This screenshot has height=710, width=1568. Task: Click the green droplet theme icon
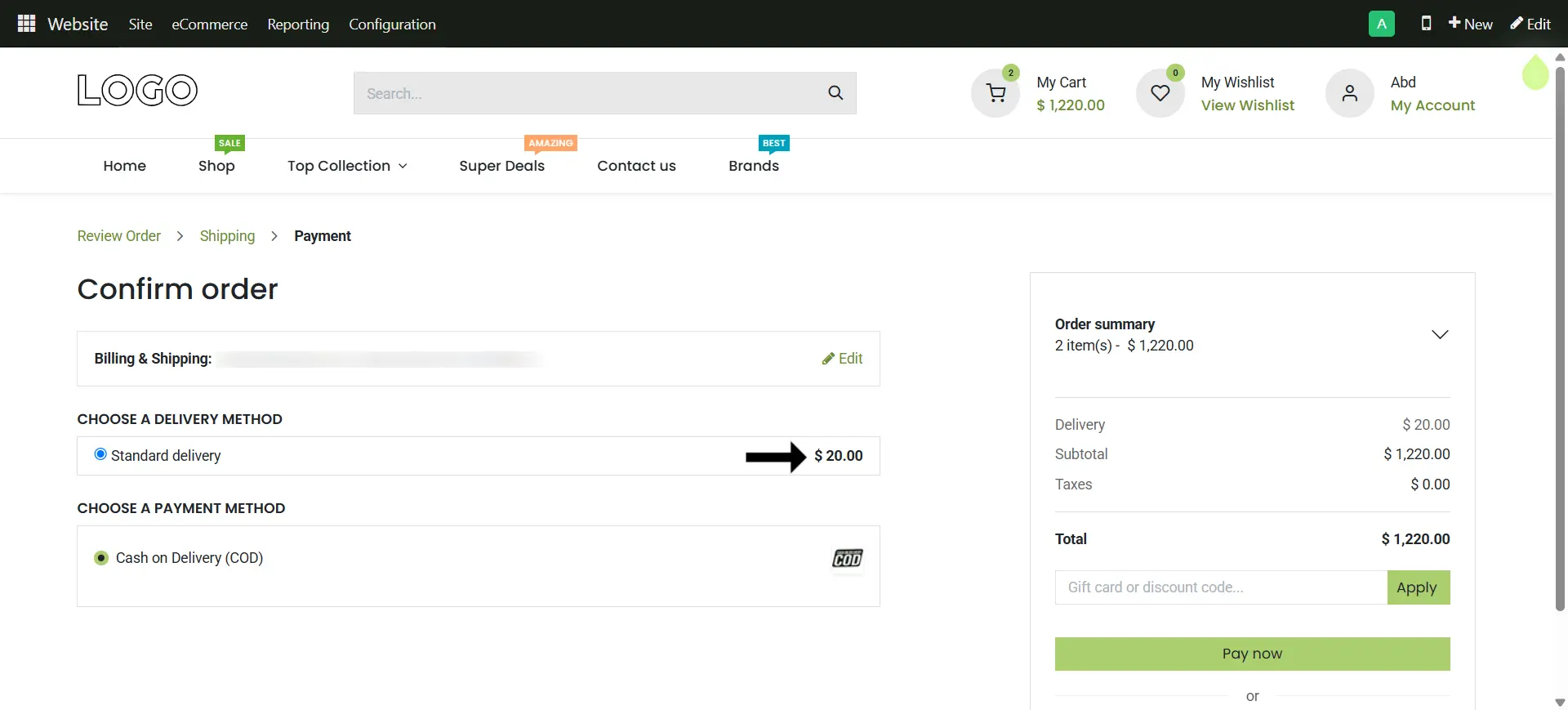(1535, 74)
